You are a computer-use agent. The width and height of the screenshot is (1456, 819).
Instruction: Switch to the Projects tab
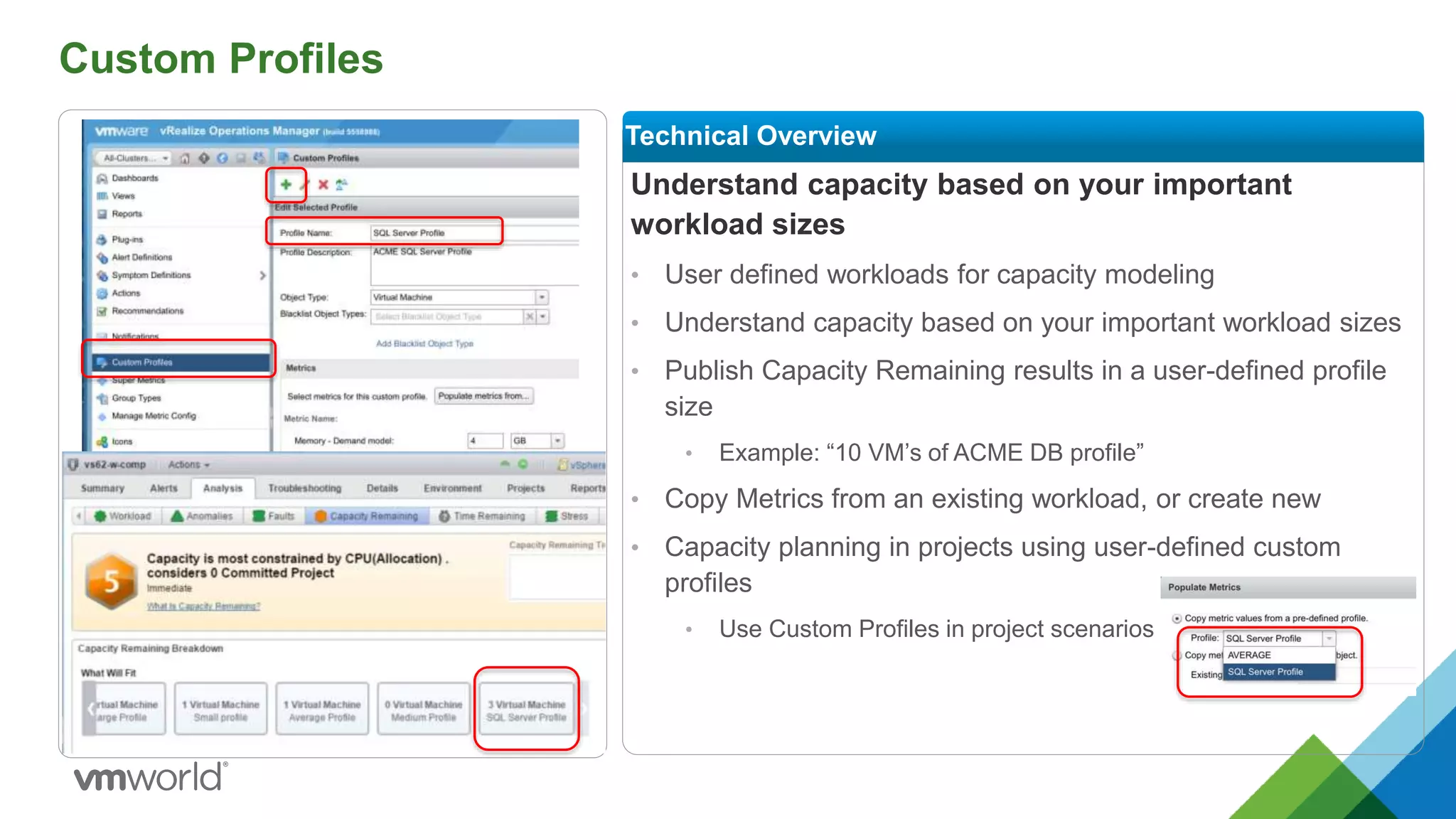point(525,488)
